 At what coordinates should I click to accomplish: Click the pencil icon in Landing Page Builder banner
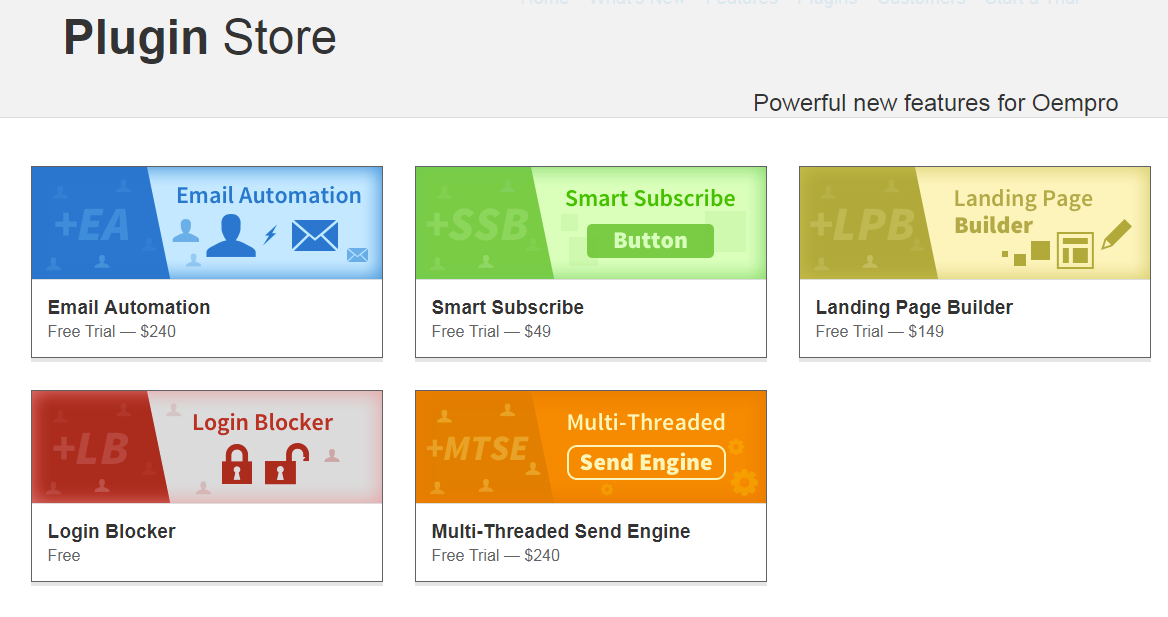click(x=1115, y=235)
